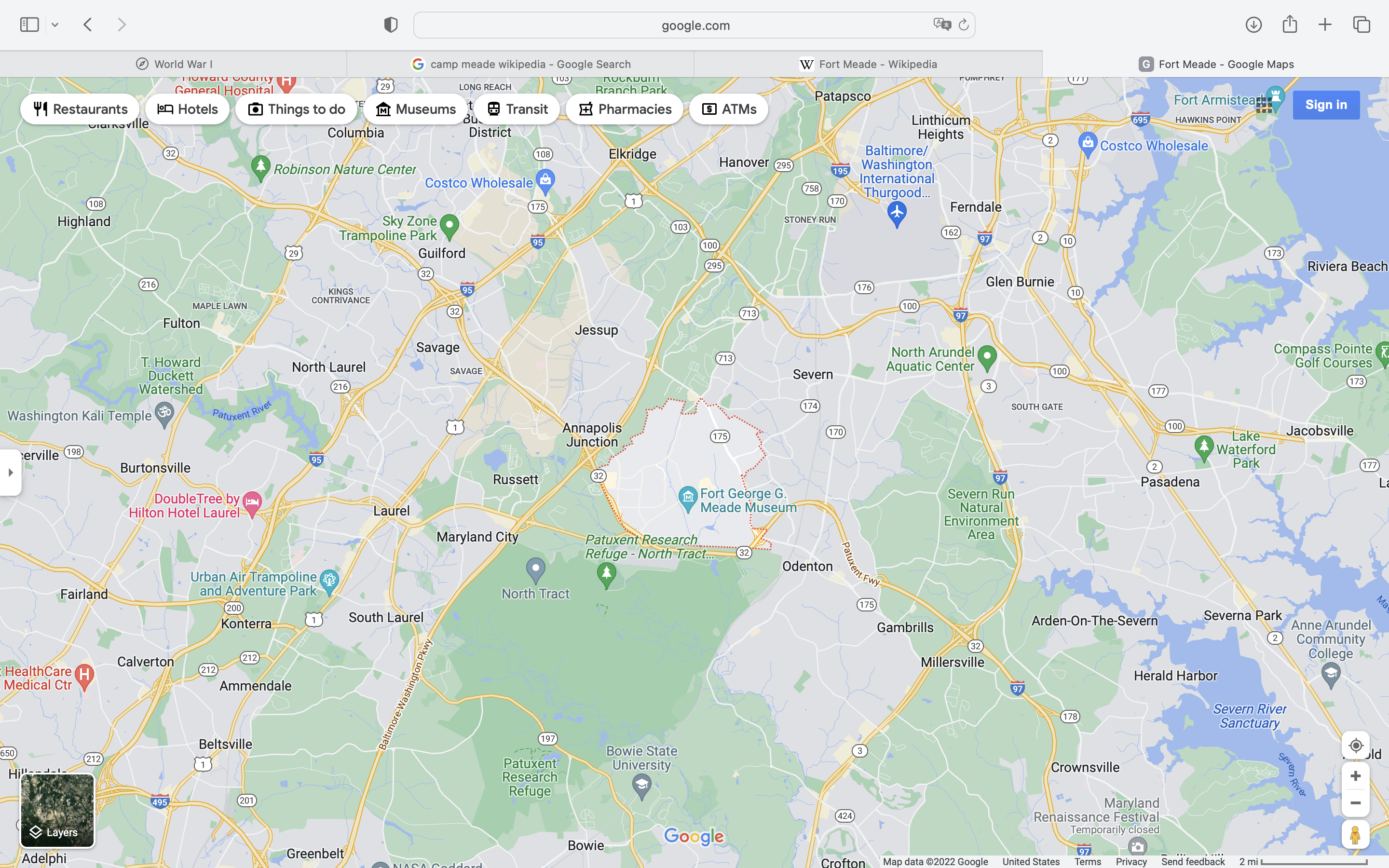Open the Google apps grid icon
Screen dimensions: 1389x868
click(x=1263, y=105)
